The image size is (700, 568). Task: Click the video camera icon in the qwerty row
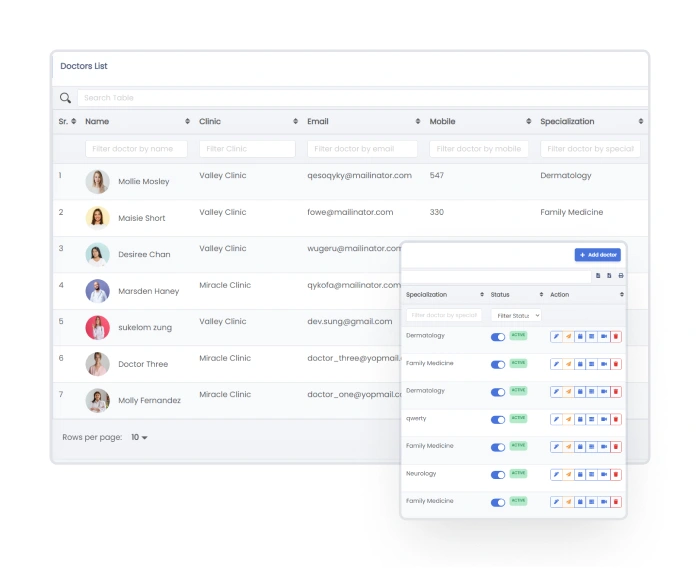click(x=604, y=419)
